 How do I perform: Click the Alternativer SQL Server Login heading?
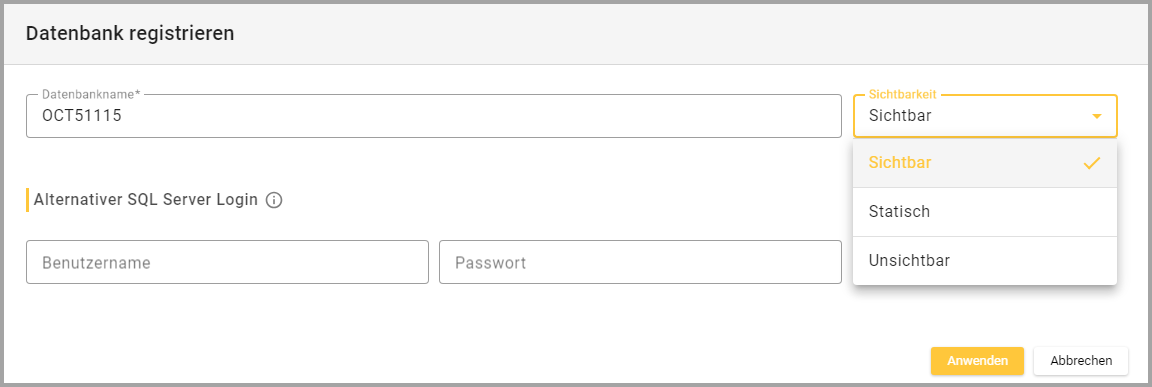coord(145,200)
